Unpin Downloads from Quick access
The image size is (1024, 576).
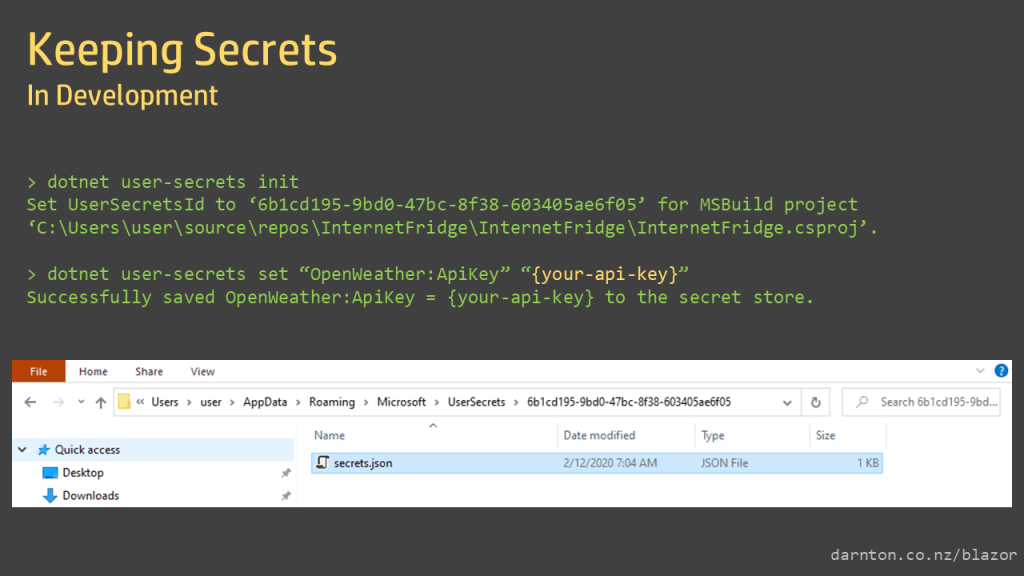tap(286, 496)
